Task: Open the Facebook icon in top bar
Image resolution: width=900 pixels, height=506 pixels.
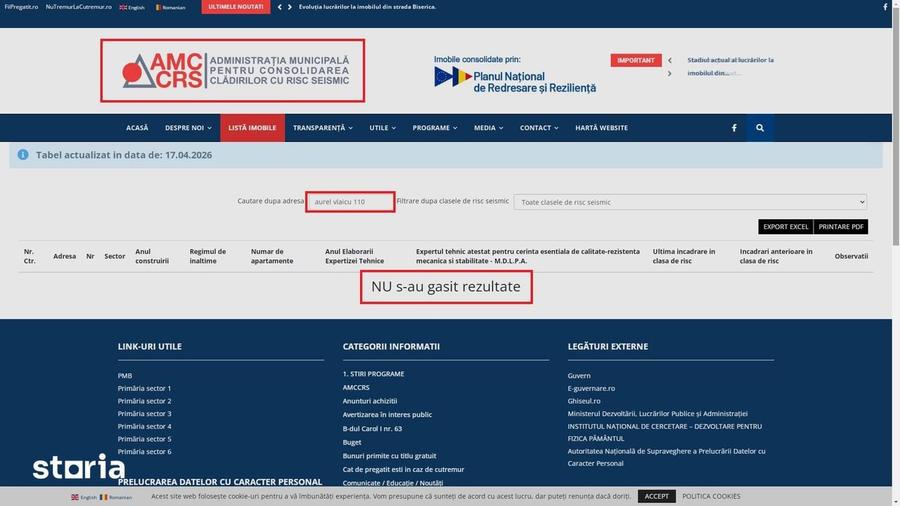Action: [885, 7]
